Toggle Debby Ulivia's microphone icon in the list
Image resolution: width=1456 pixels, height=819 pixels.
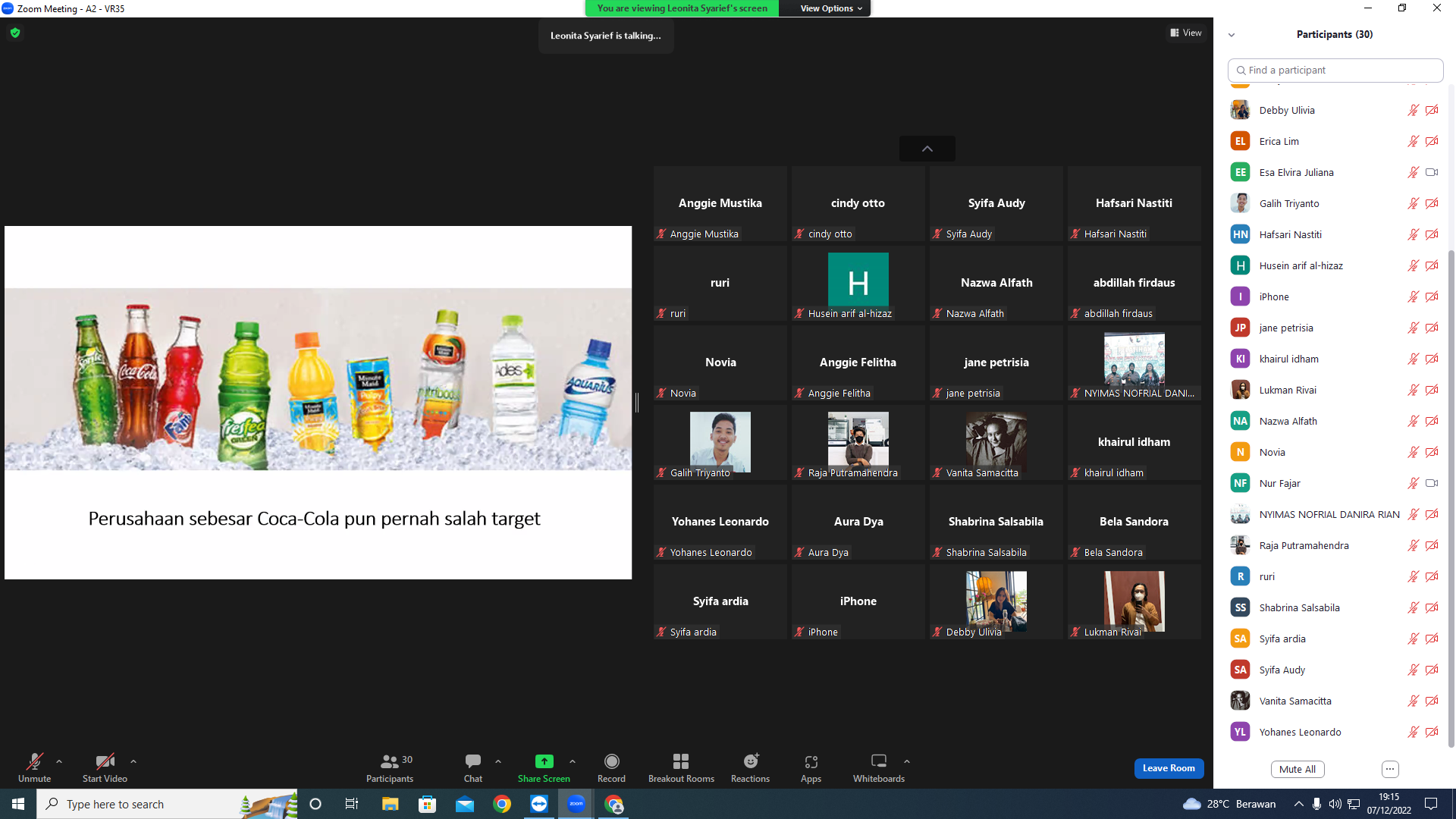1413,110
